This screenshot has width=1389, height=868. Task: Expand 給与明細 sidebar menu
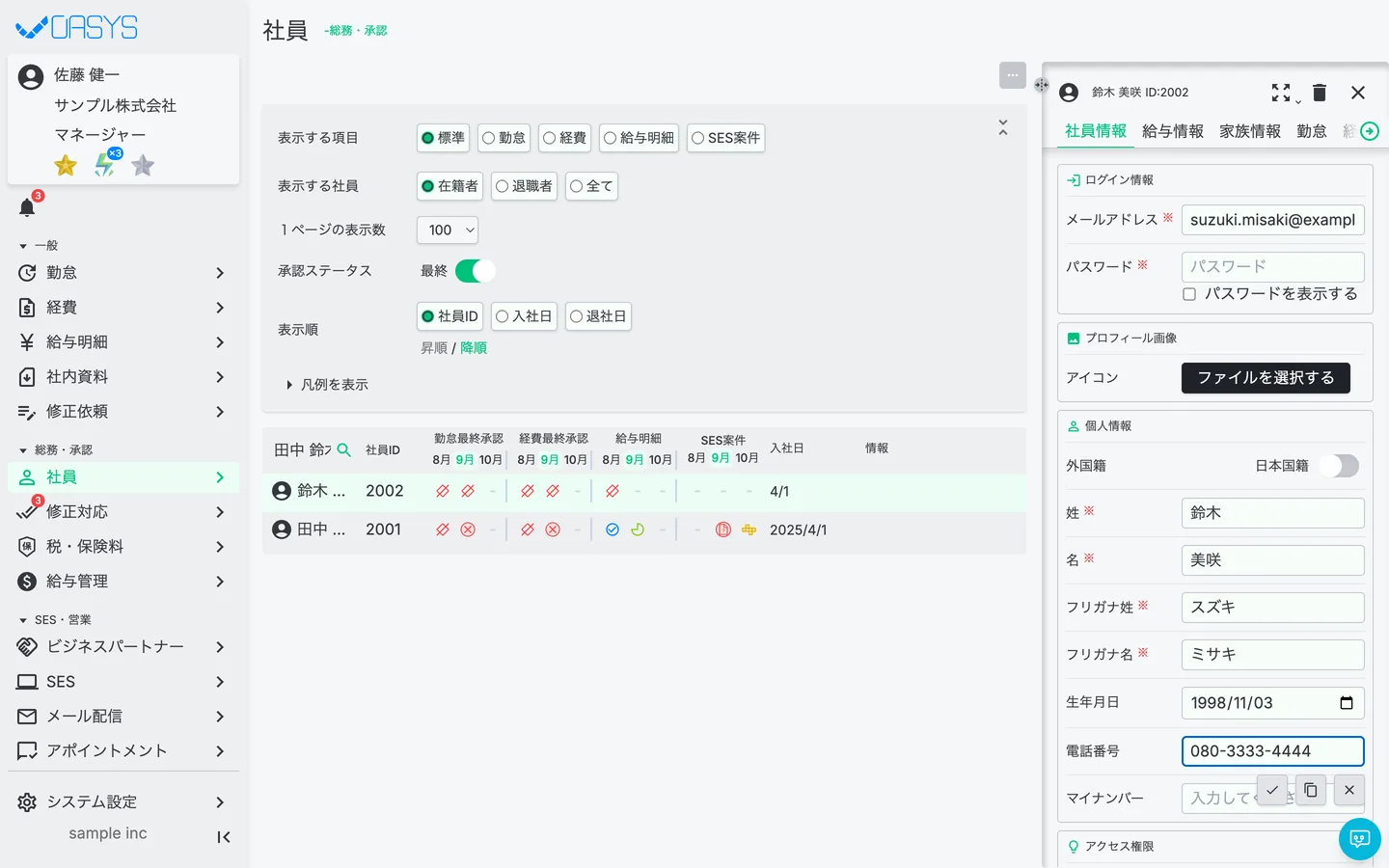123,342
